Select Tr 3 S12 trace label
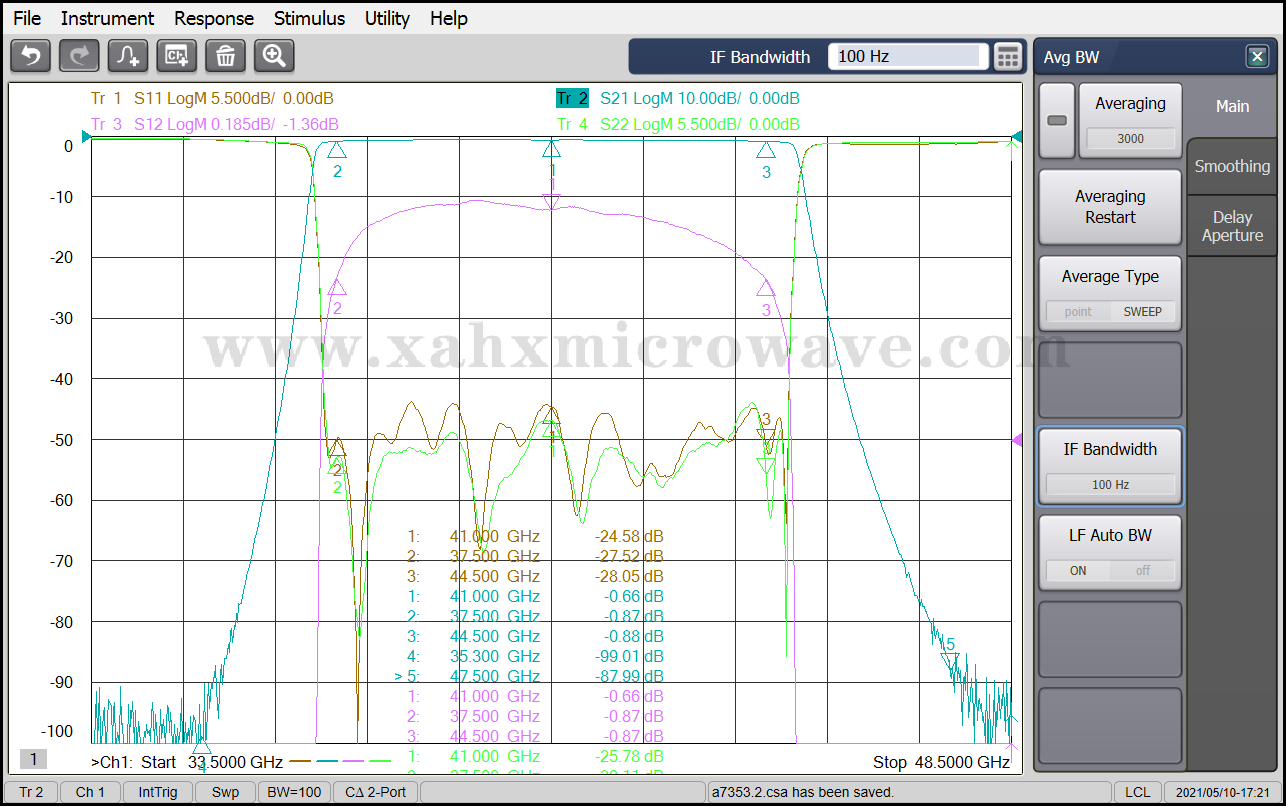The width and height of the screenshot is (1286, 806). coord(214,124)
